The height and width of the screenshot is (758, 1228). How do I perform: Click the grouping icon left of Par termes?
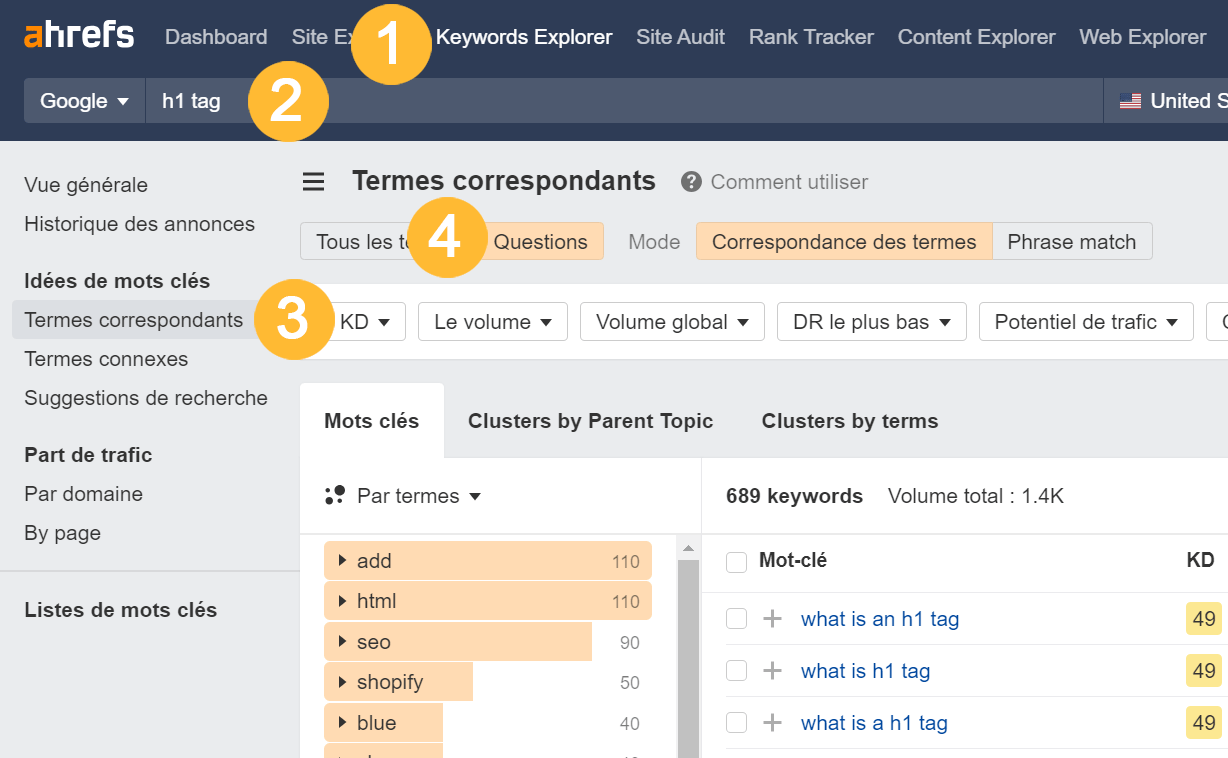[333, 495]
